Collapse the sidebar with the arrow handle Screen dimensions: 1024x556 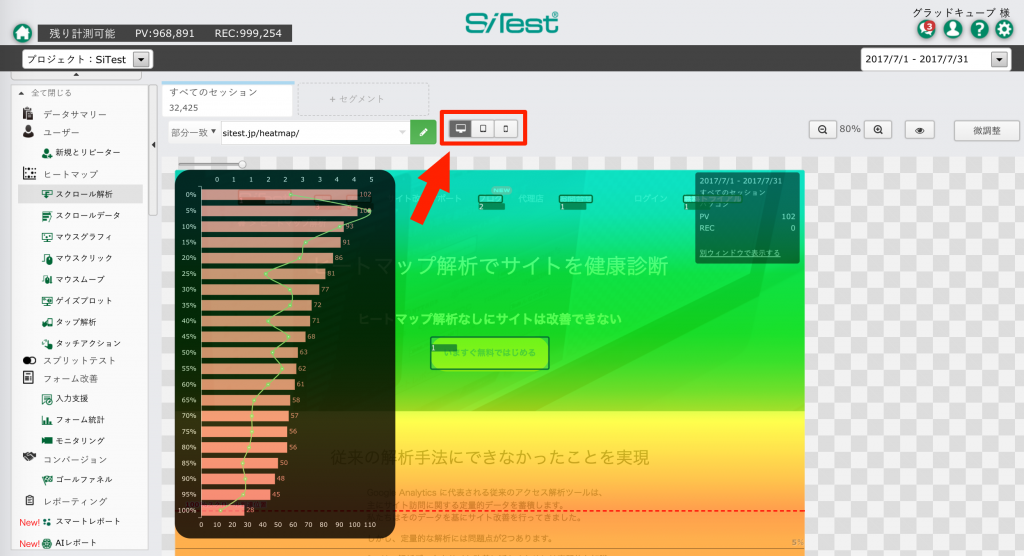click(x=153, y=145)
